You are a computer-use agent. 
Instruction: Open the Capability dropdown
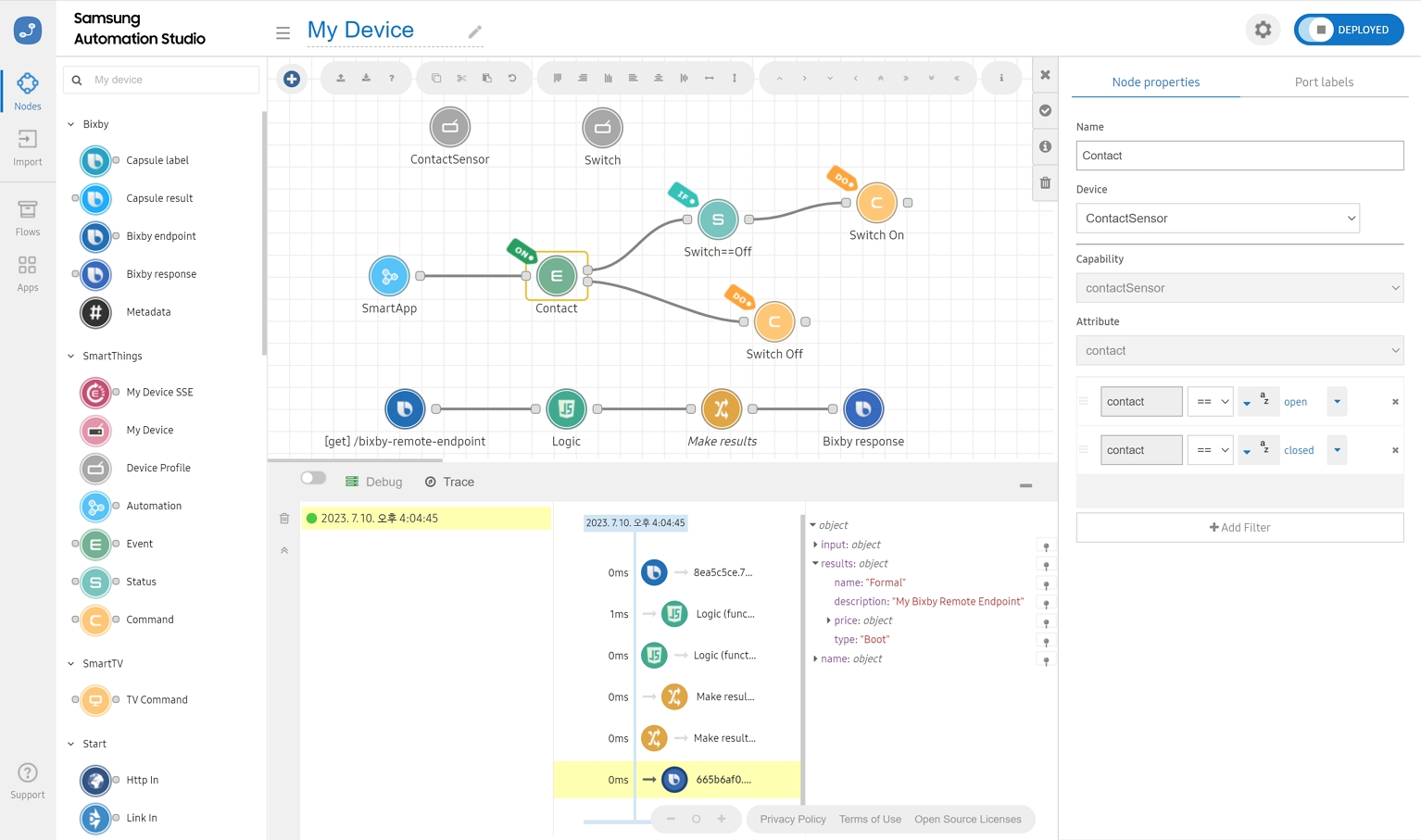pyautogui.click(x=1239, y=288)
